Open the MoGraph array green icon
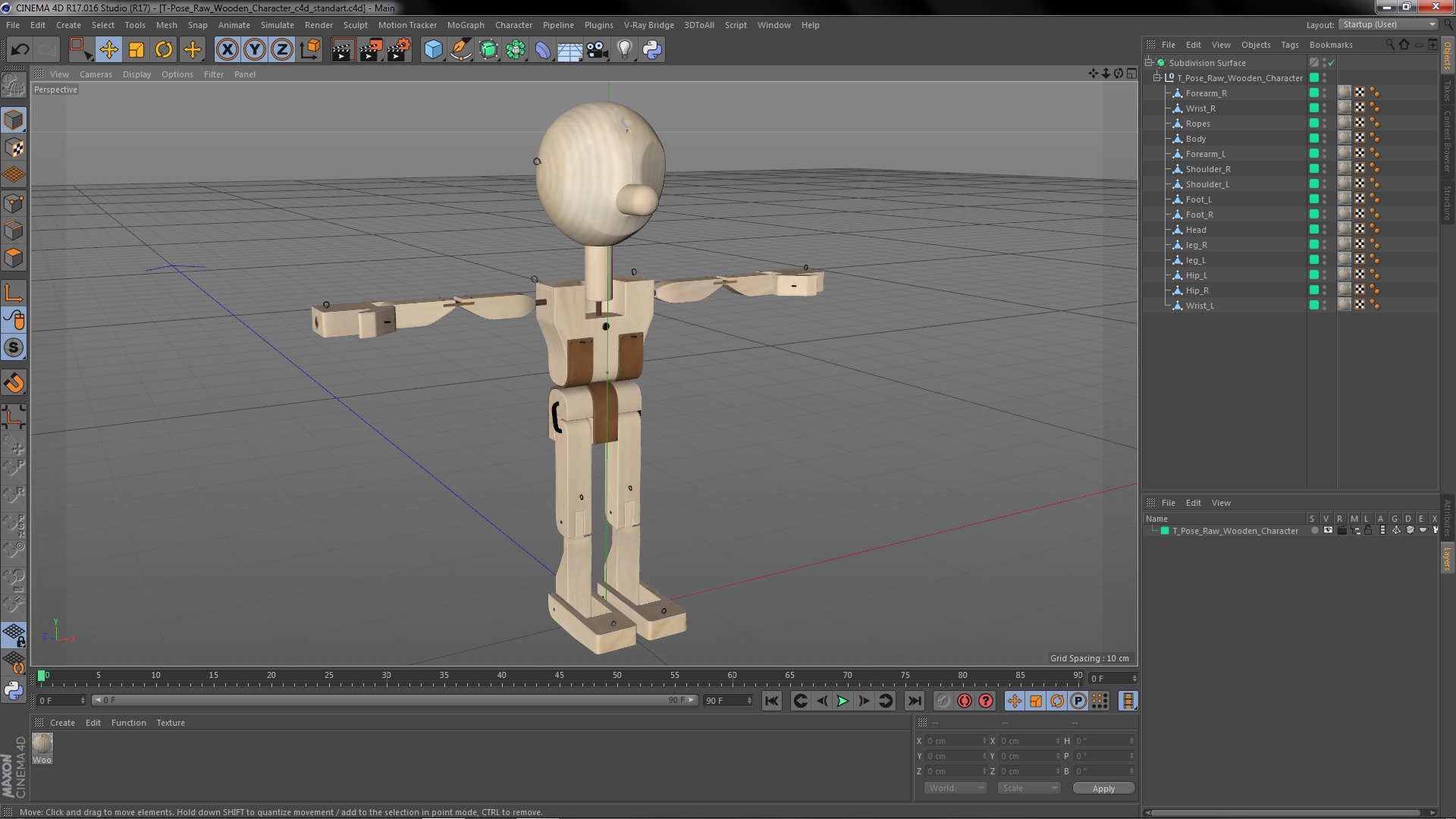This screenshot has height=819, width=1456. tap(516, 50)
